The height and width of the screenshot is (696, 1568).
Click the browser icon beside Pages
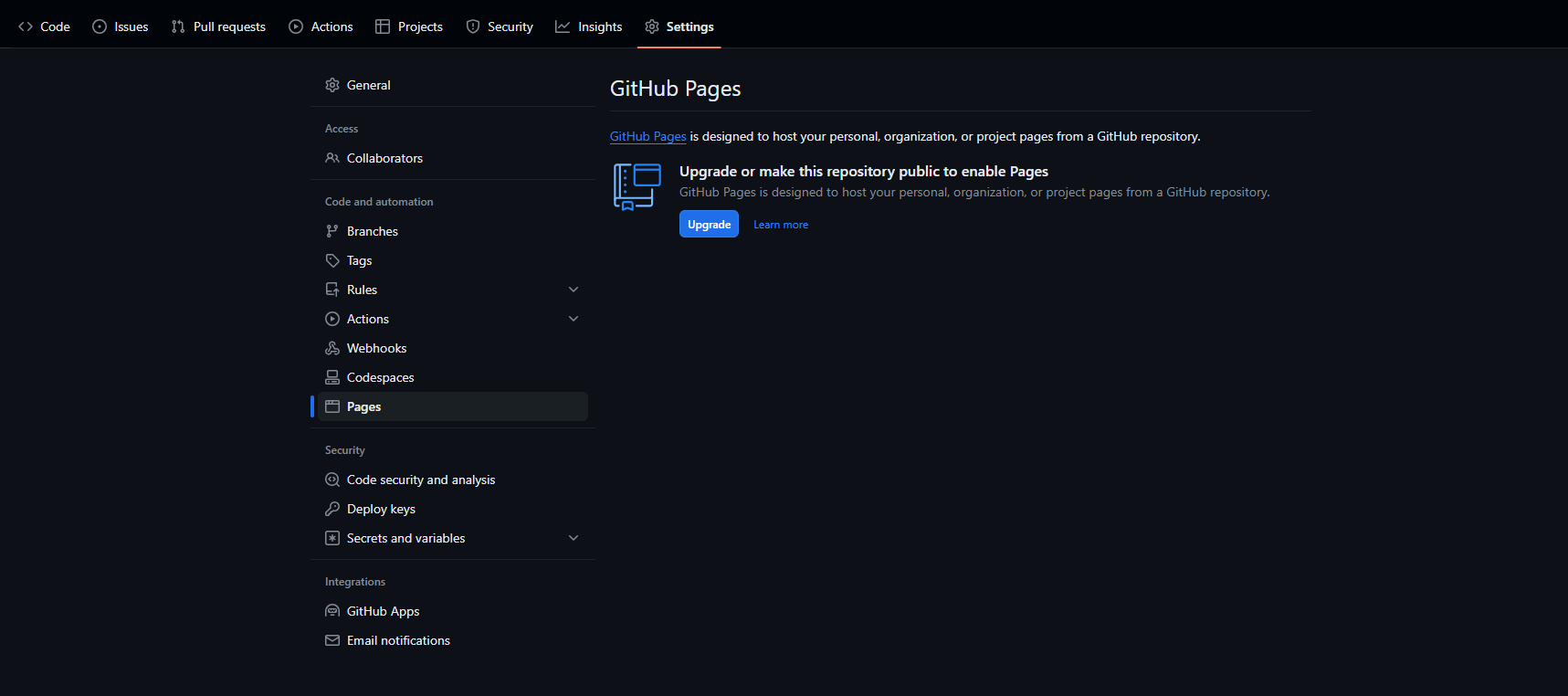[x=332, y=406]
